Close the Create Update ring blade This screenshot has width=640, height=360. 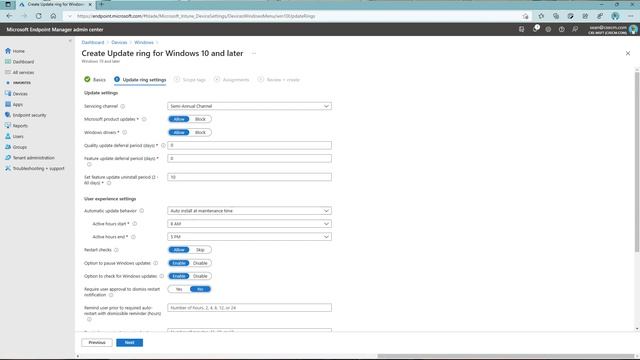point(628,53)
